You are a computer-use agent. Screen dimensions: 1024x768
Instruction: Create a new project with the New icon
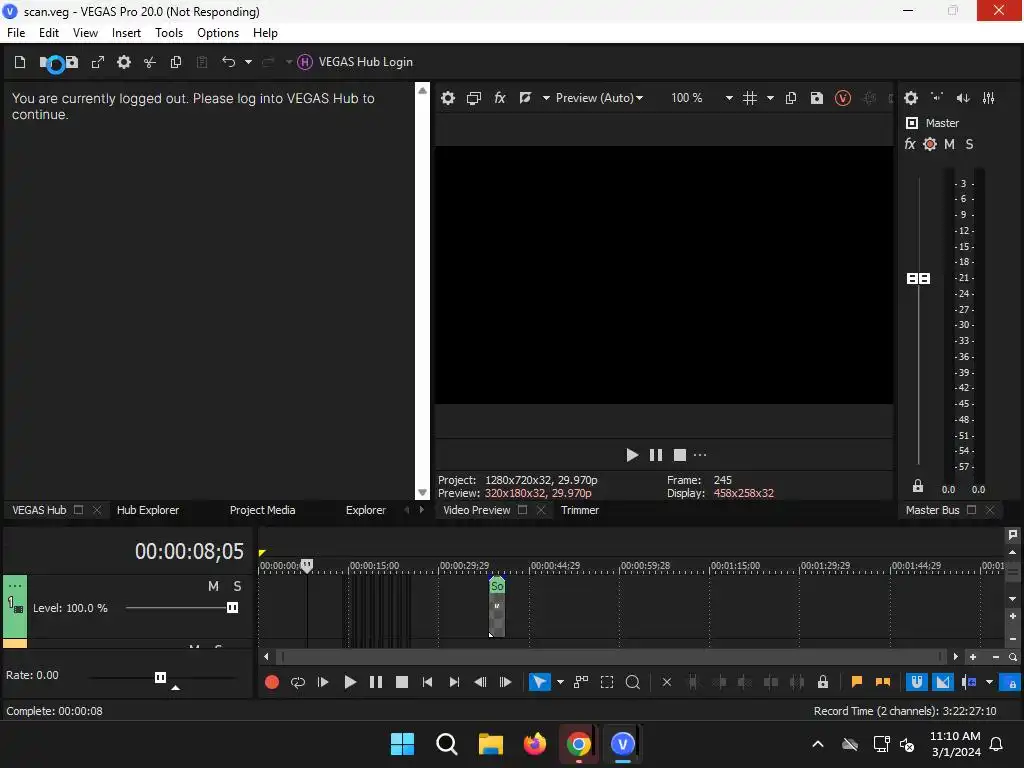tap(20, 62)
